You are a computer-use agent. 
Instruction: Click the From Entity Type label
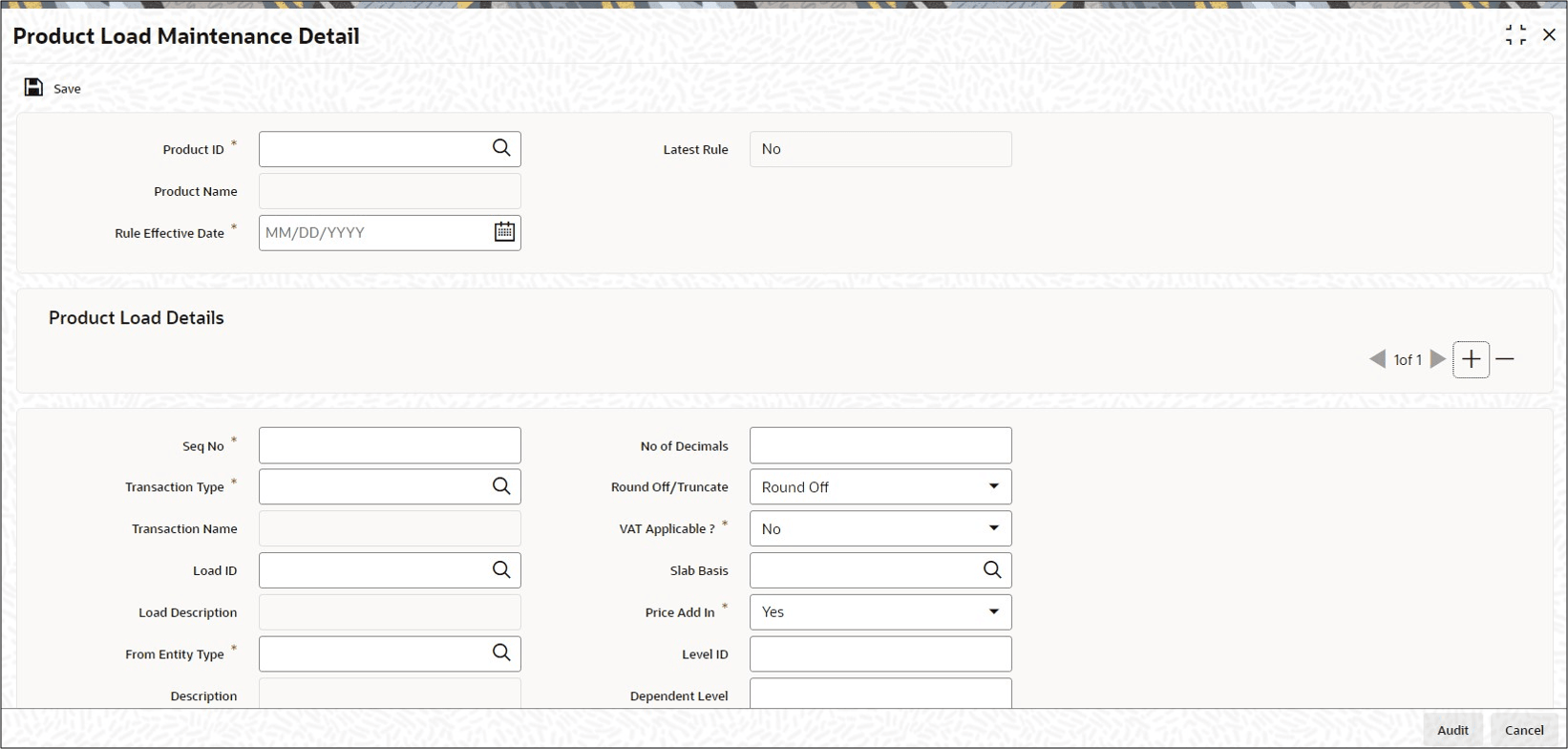(x=175, y=654)
